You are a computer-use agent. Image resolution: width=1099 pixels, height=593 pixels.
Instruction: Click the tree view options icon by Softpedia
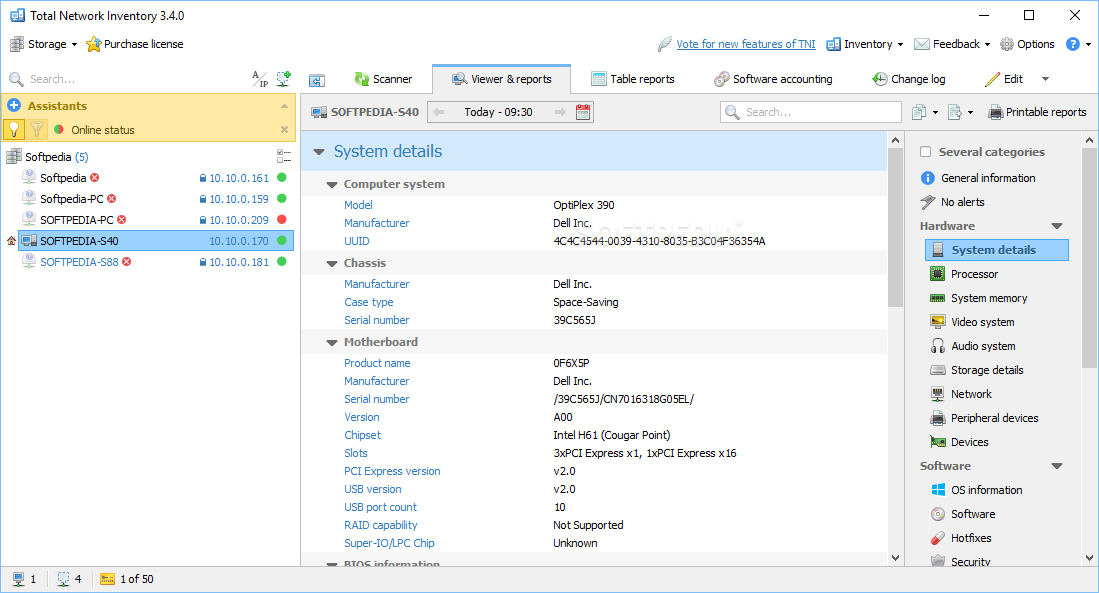click(x=284, y=156)
